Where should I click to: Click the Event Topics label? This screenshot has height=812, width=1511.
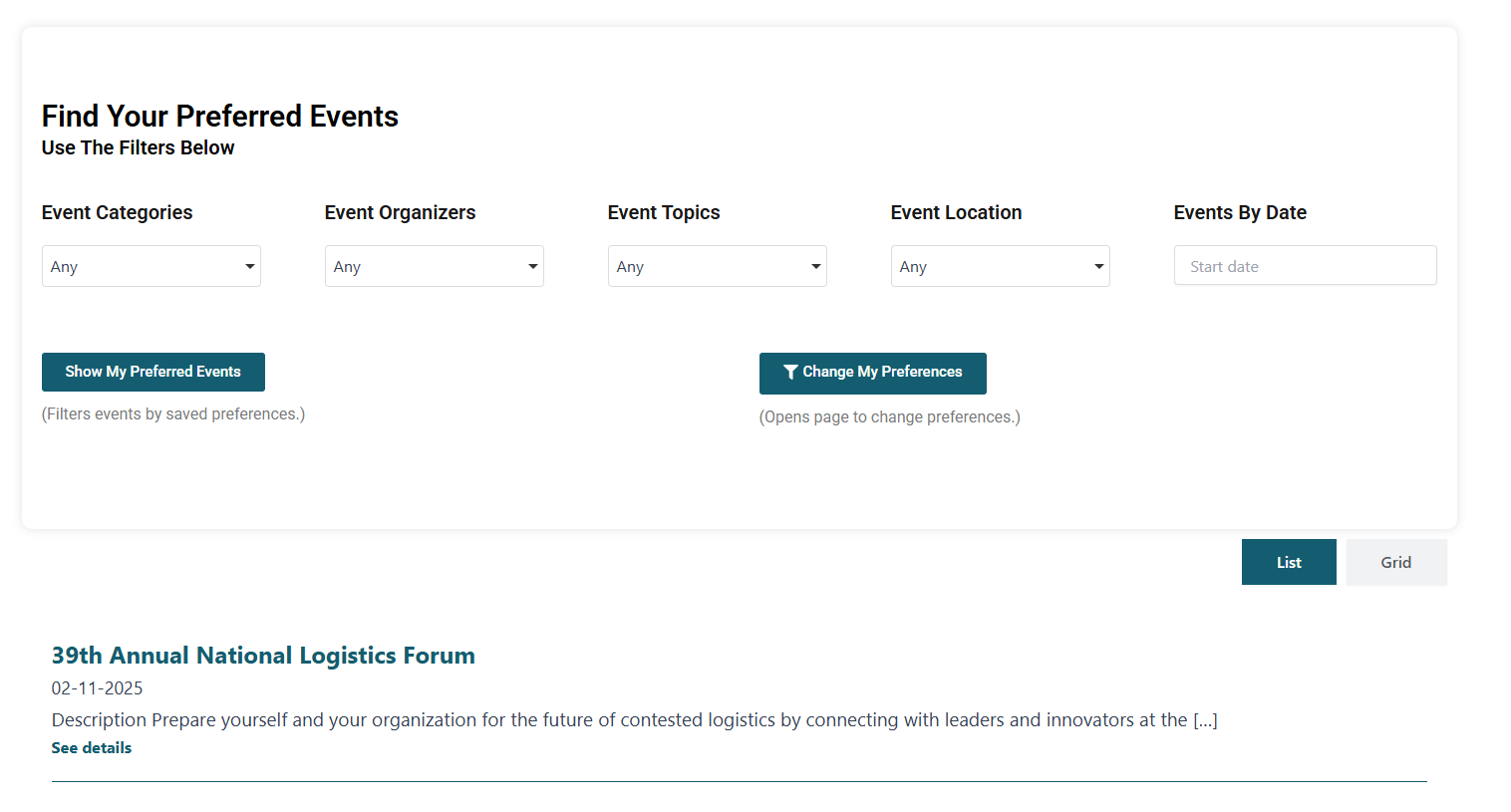click(664, 212)
